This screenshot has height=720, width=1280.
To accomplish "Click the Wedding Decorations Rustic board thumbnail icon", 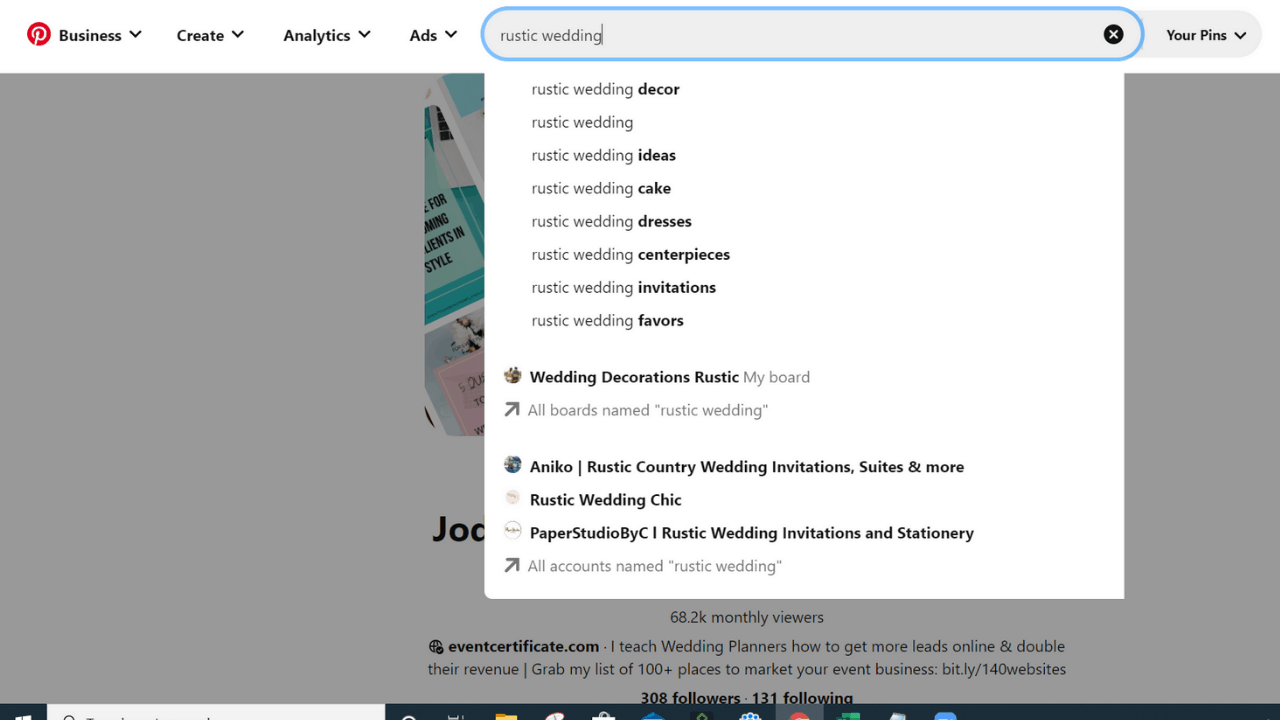I will (x=513, y=376).
